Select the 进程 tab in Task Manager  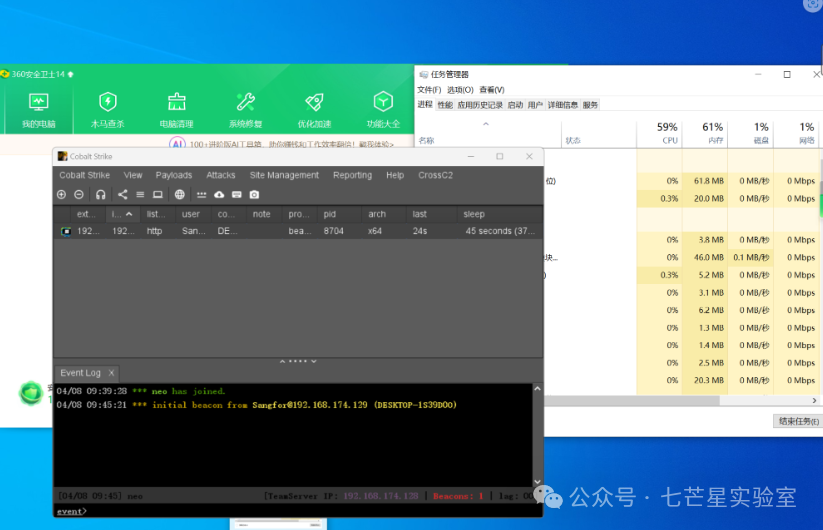click(425, 104)
